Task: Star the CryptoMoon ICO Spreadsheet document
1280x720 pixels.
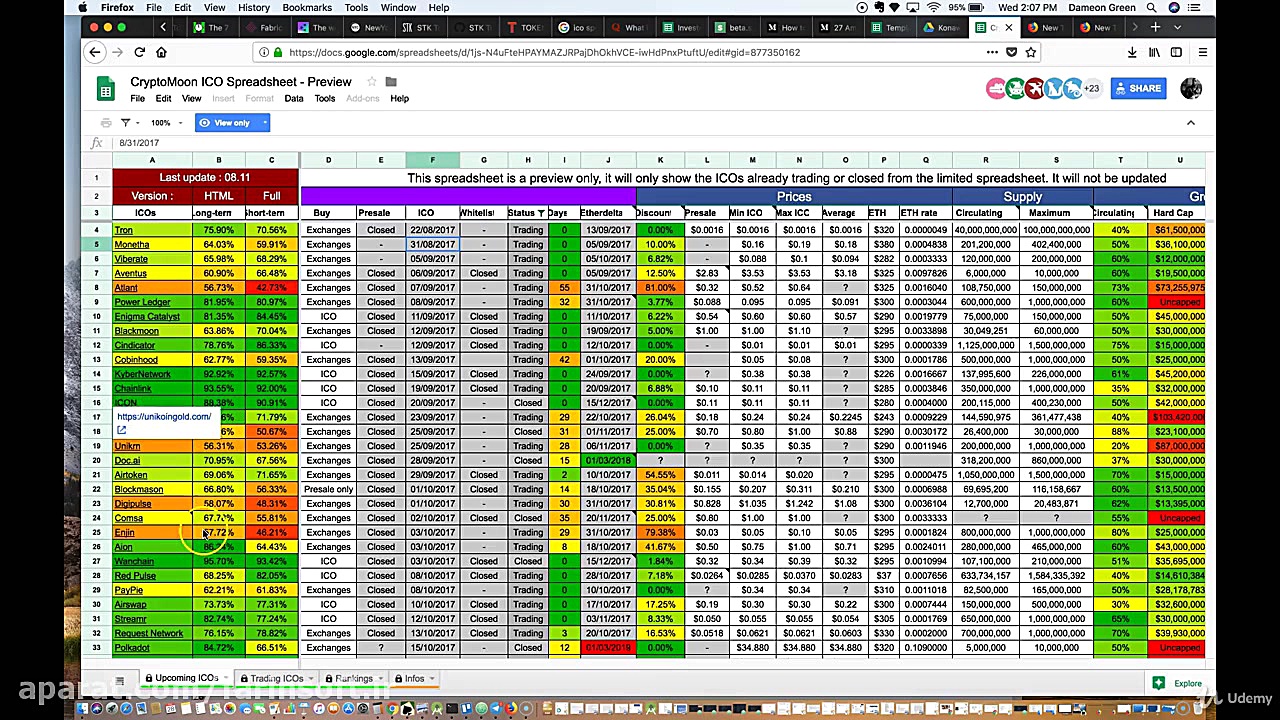Action: pos(371,82)
